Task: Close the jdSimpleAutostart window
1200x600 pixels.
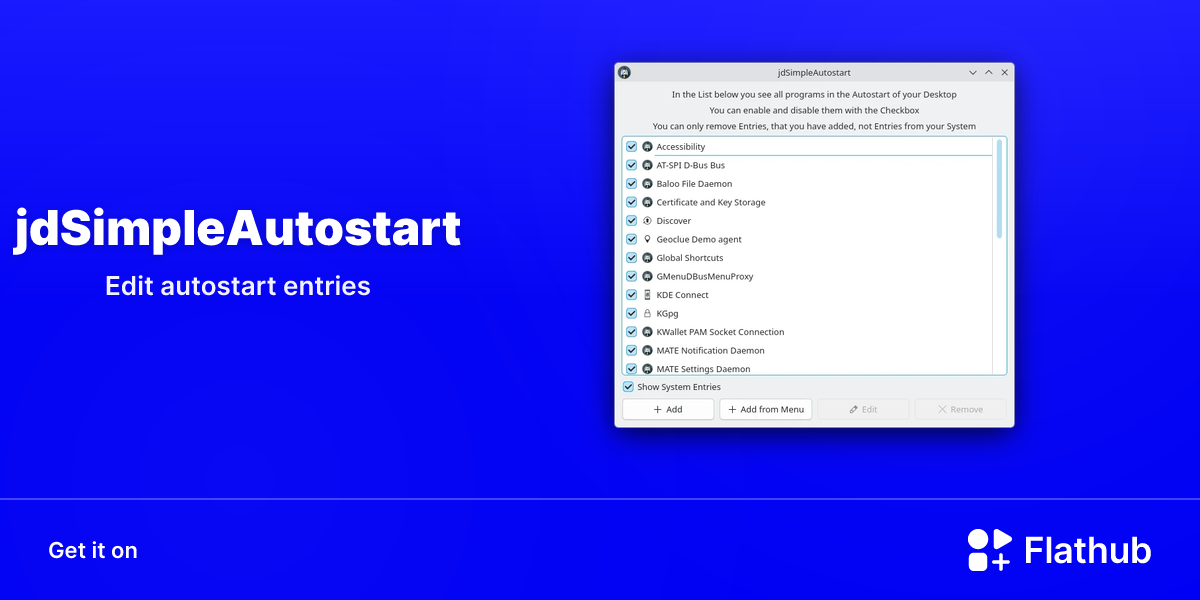Action: tap(1005, 72)
